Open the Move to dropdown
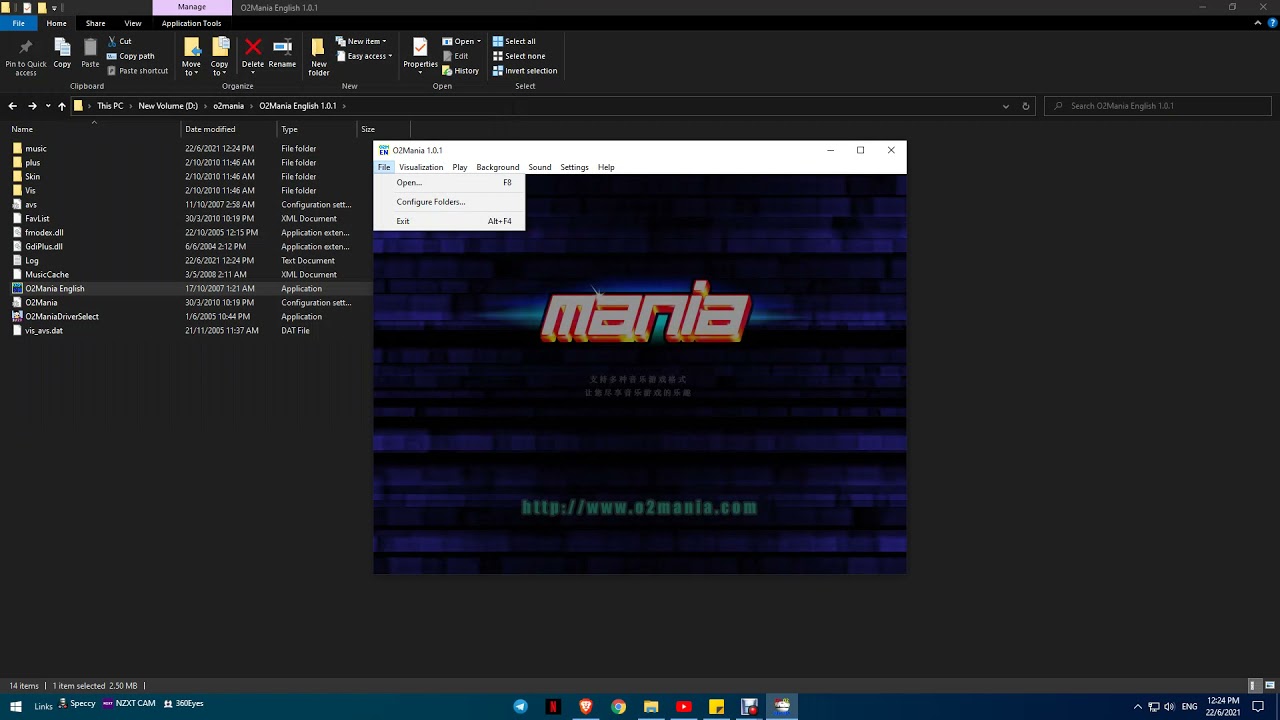The width and height of the screenshot is (1280, 720). click(191, 67)
